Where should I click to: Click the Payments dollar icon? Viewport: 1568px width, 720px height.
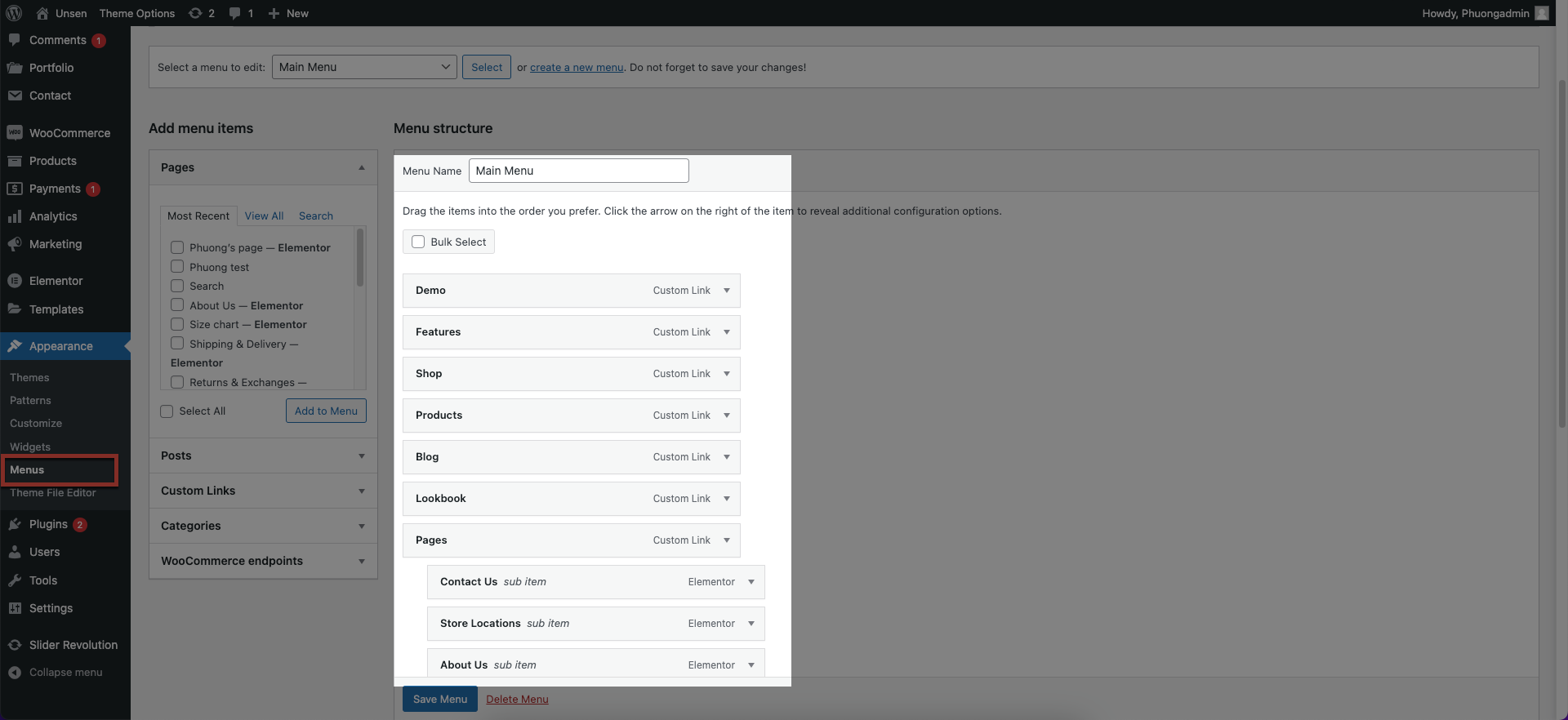(x=15, y=189)
